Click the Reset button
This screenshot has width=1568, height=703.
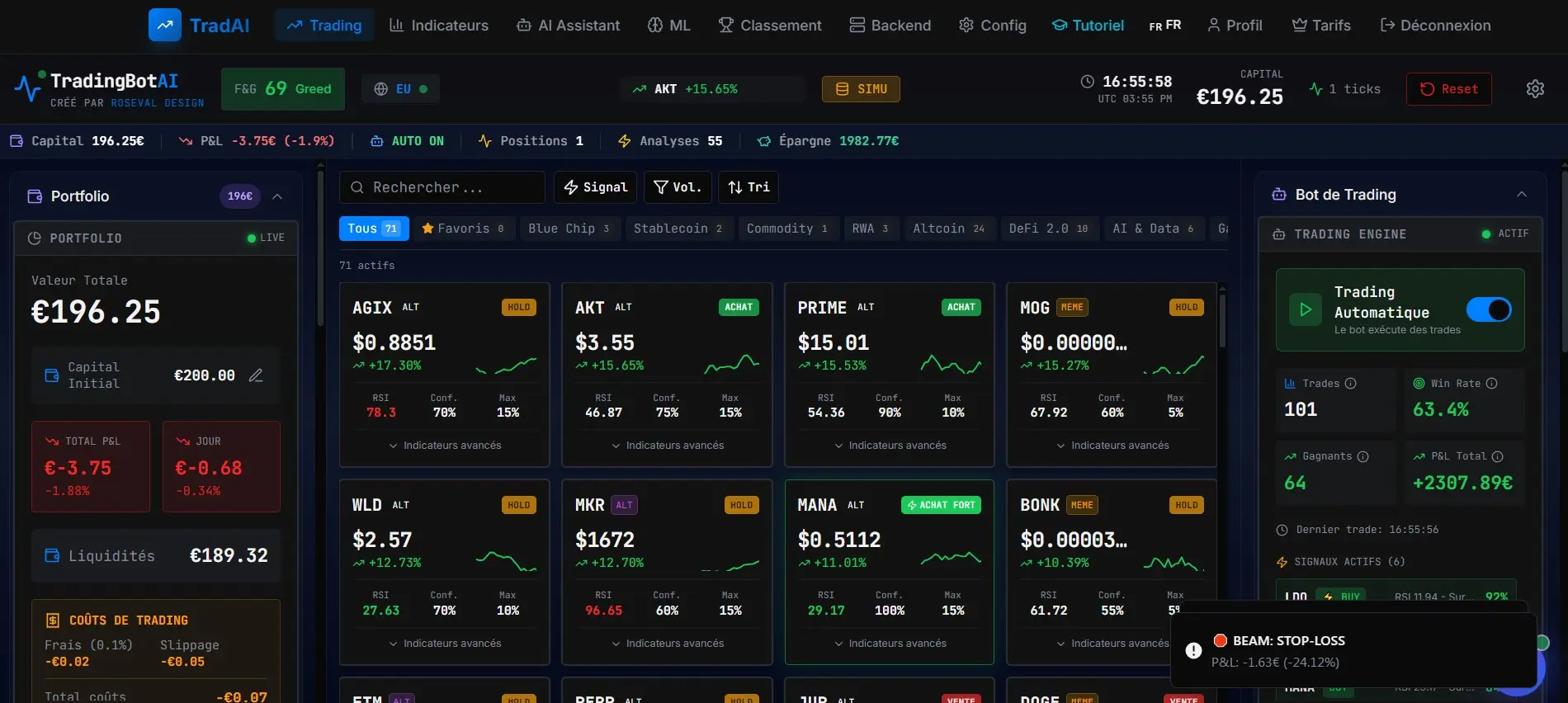1449,89
